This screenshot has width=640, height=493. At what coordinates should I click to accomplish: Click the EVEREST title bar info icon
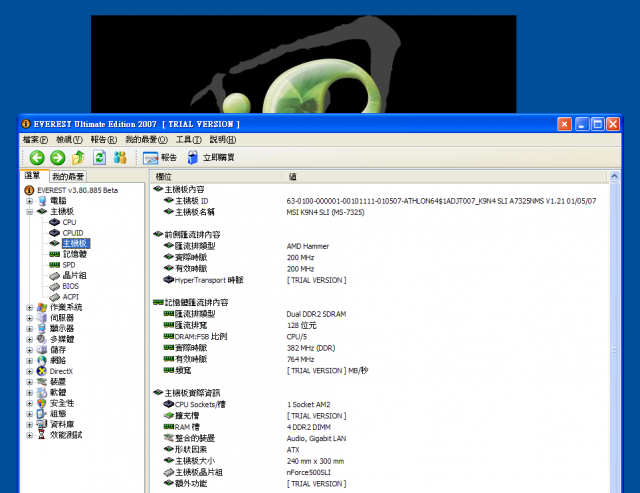[x=26, y=124]
